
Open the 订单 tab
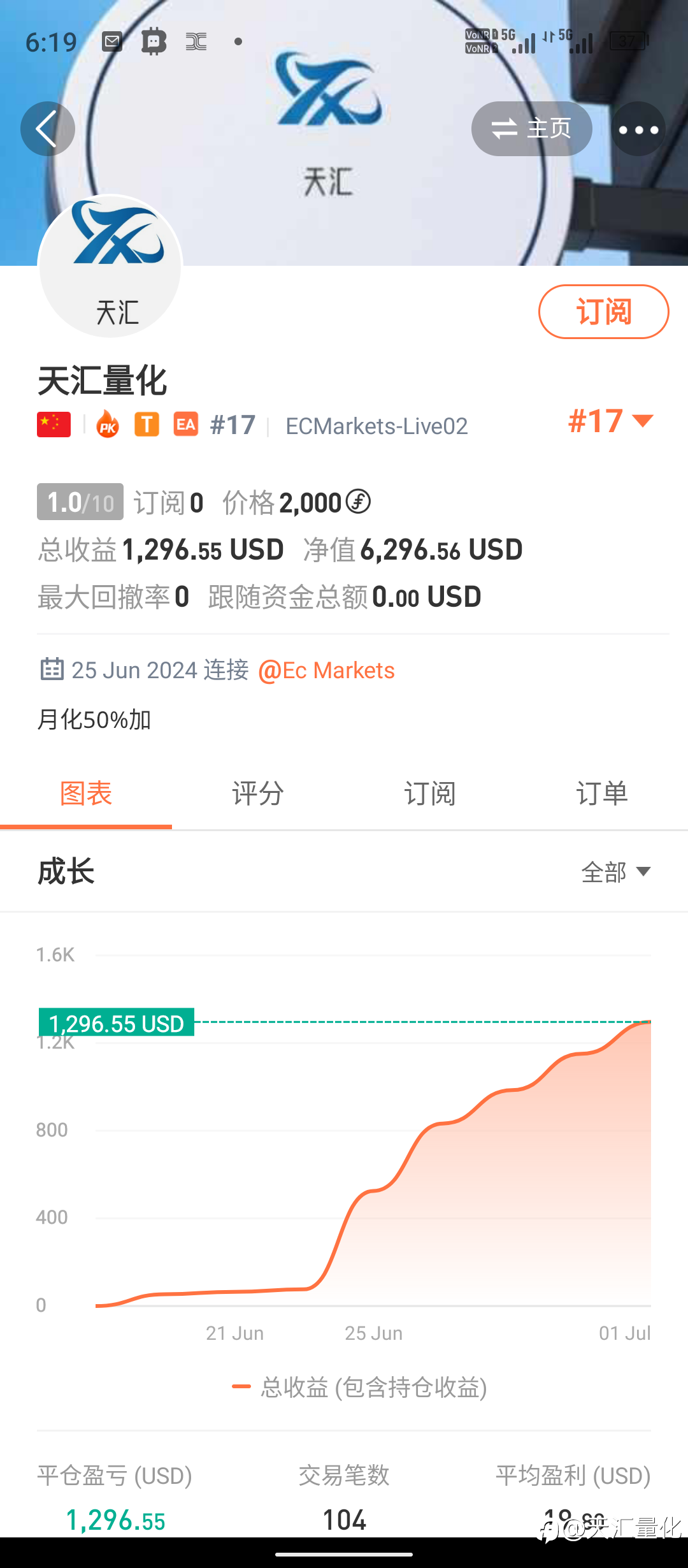(x=602, y=794)
